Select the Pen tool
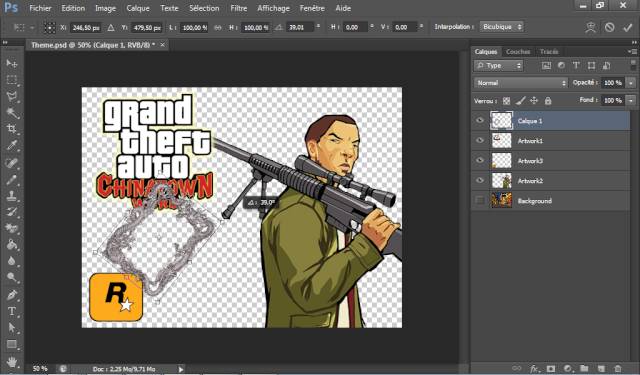This screenshot has width=640, height=375. (12, 295)
